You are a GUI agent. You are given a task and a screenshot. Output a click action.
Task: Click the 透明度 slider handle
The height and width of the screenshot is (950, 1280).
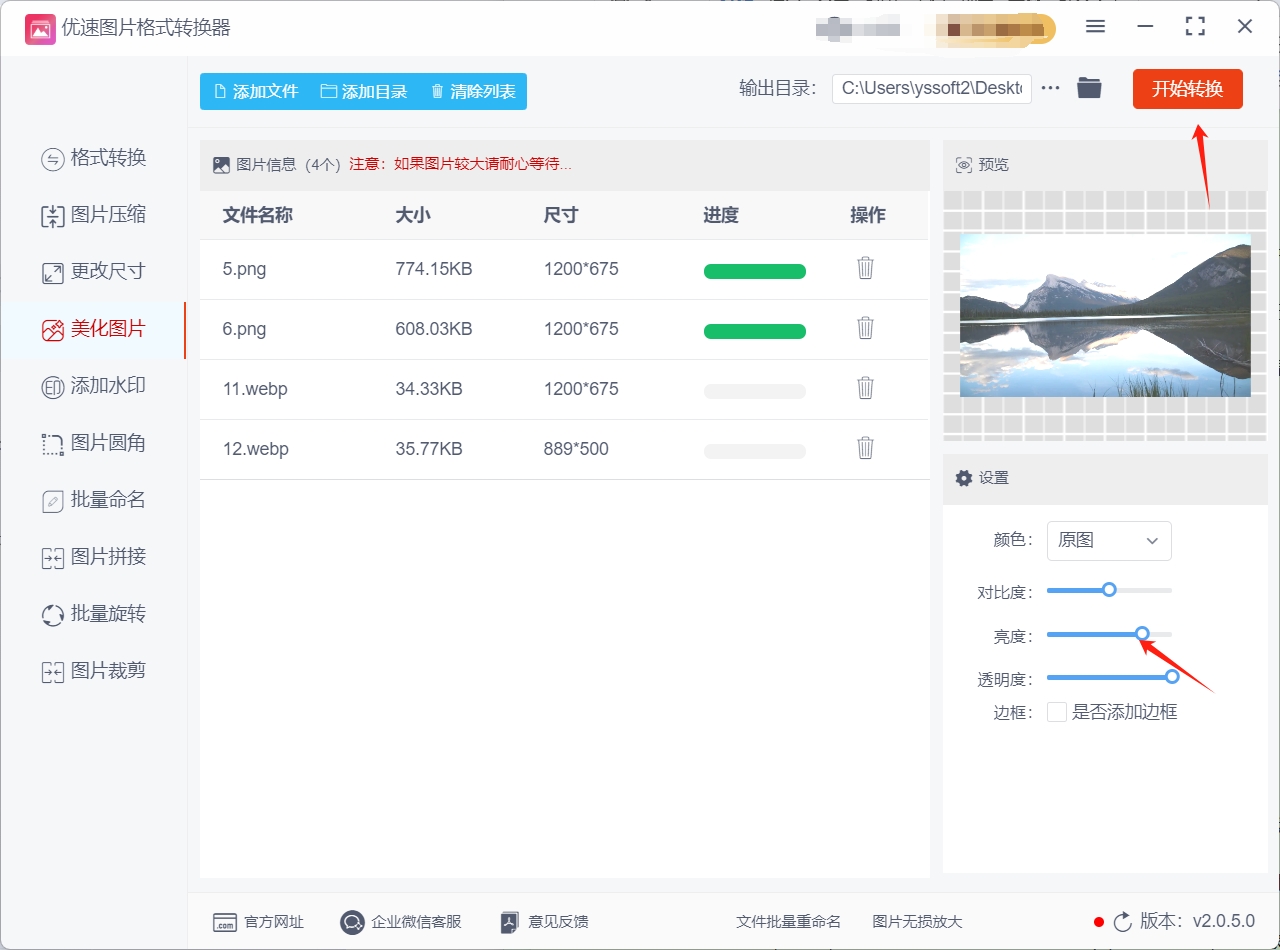(1173, 677)
